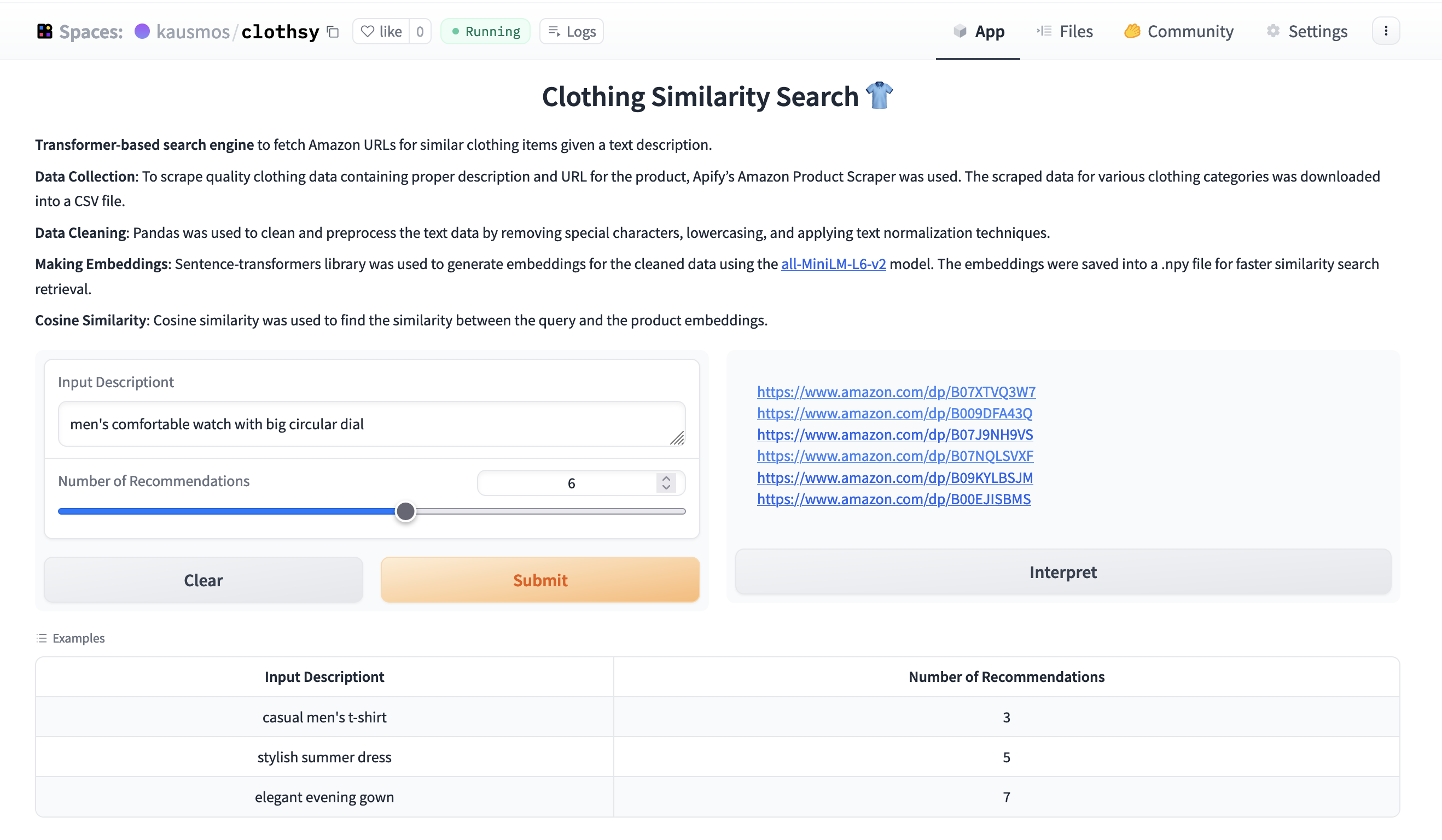Screen dimensions: 1442x840
Task: Click the kausmos purple avatar icon
Action: click(x=142, y=32)
